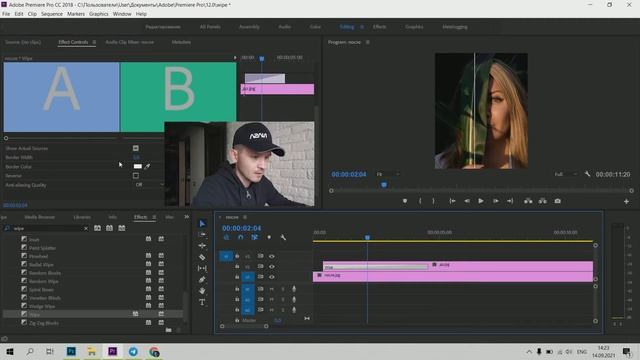
Task: Open the Fit zoom level dropdown
Action: (x=388, y=174)
